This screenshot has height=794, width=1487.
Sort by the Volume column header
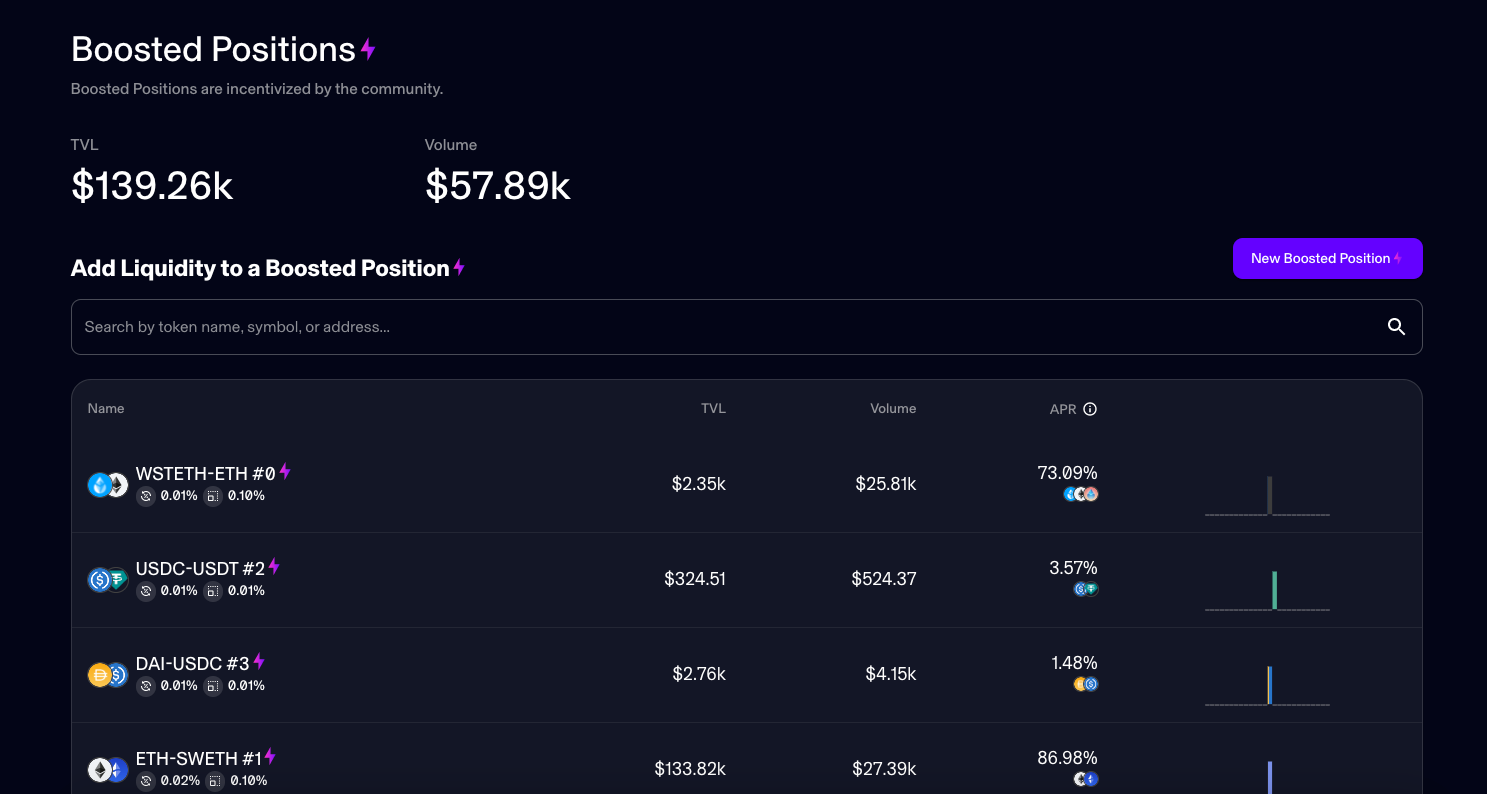pyautogui.click(x=893, y=408)
